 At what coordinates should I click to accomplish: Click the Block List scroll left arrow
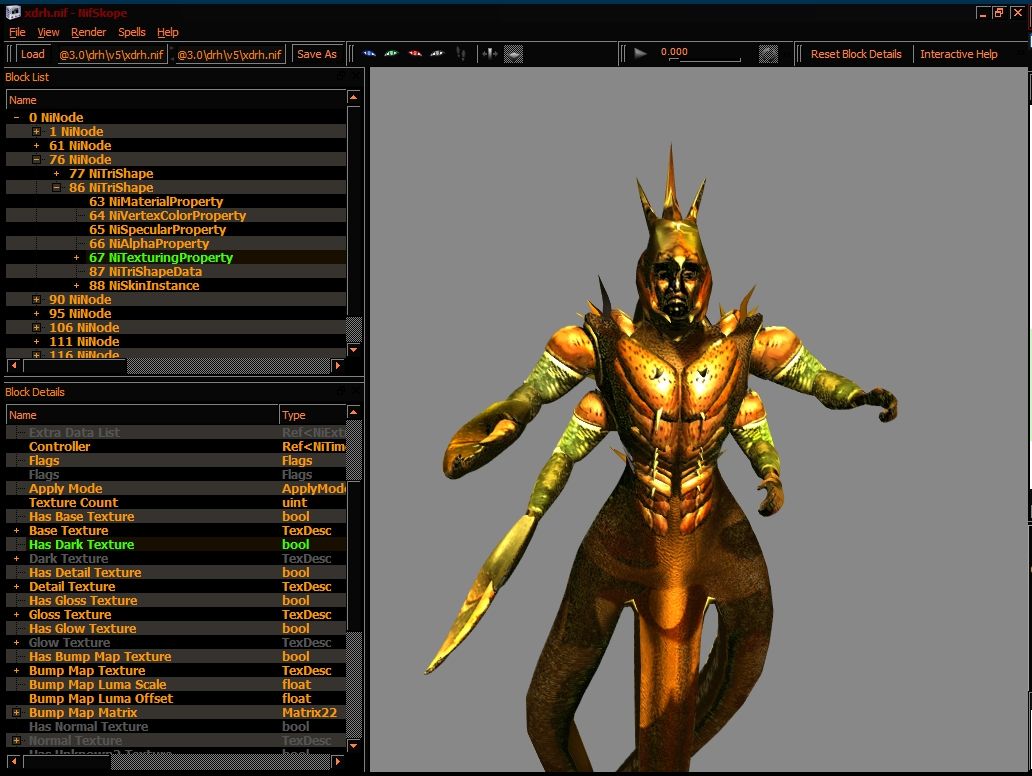click(x=14, y=365)
